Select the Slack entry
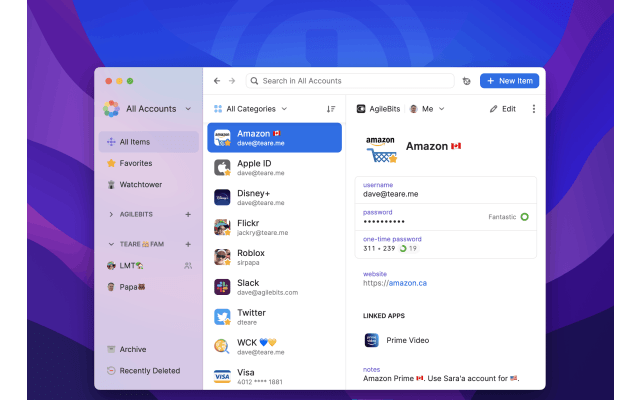The height and width of the screenshot is (400, 640). [x=274, y=287]
